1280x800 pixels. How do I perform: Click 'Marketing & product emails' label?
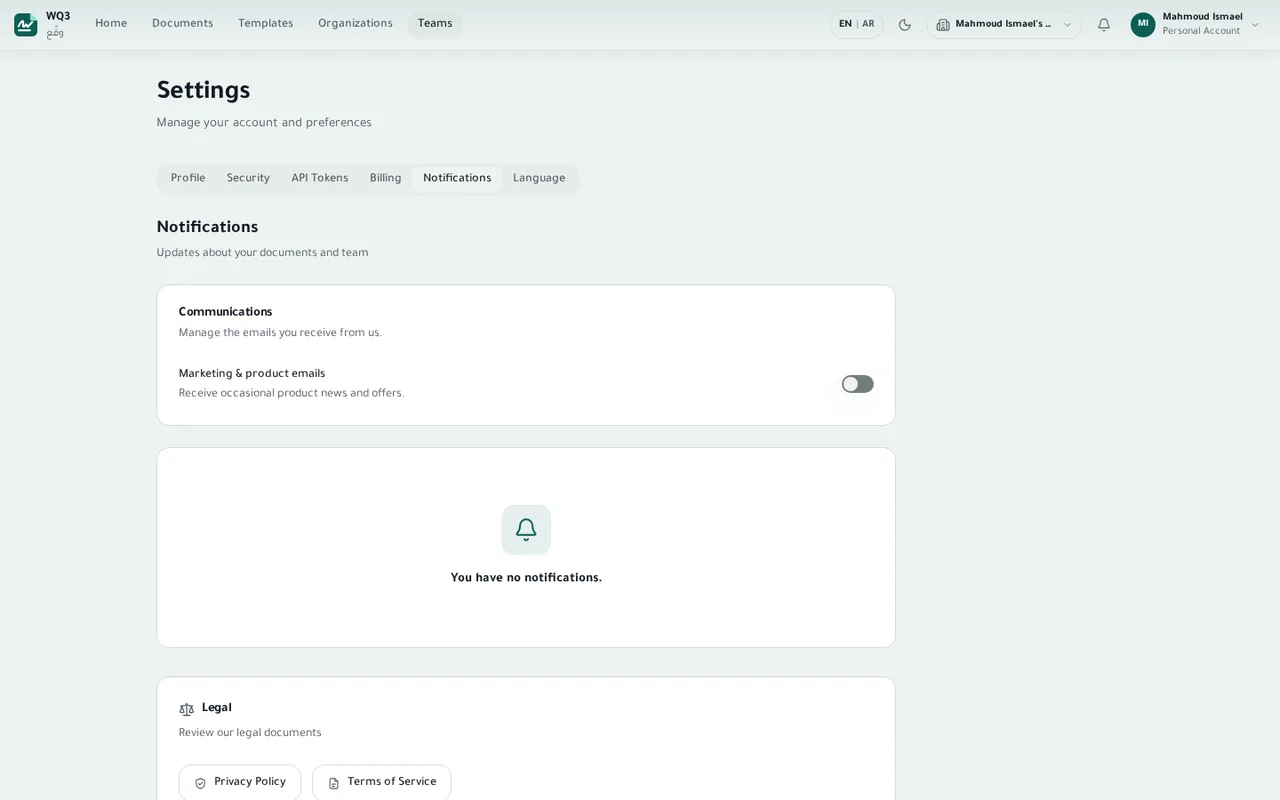coord(252,374)
